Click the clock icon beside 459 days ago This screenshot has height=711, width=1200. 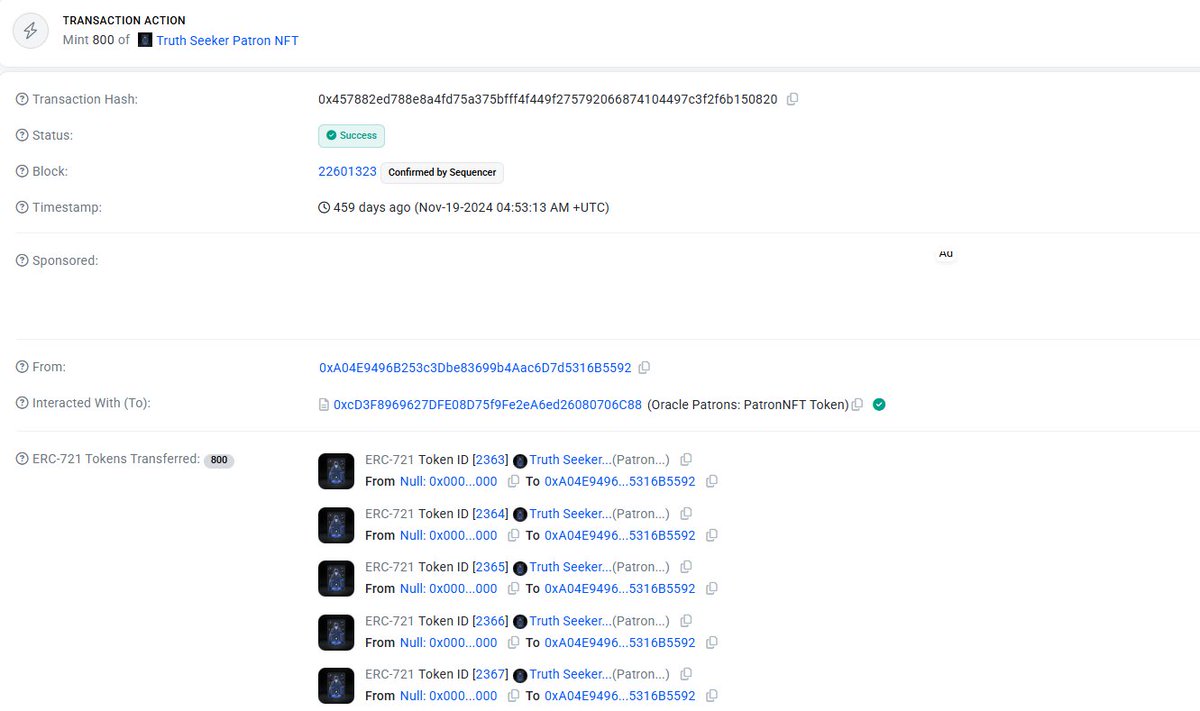coord(324,208)
